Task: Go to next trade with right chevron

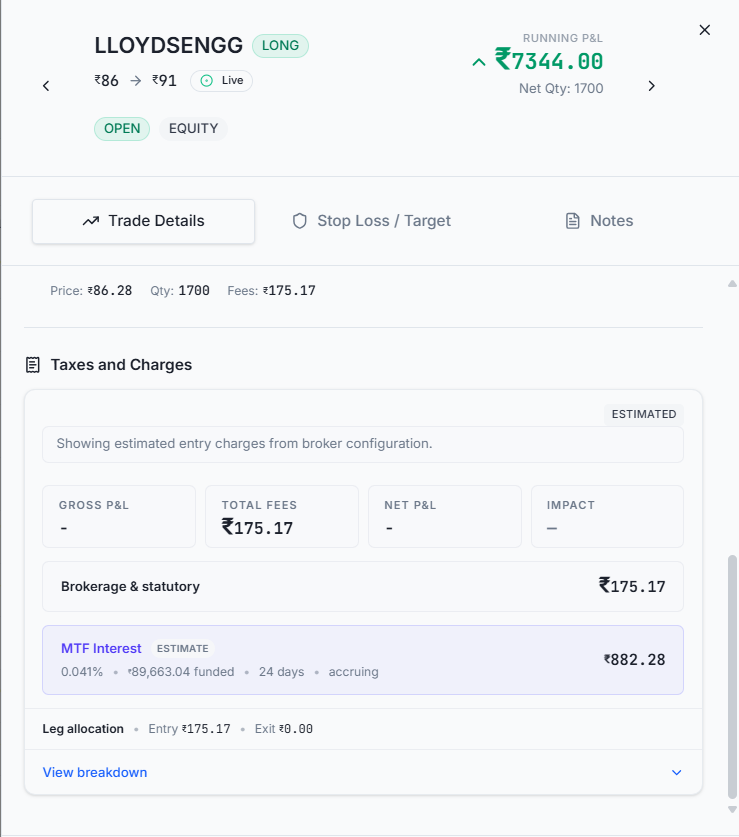Action: click(651, 86)
